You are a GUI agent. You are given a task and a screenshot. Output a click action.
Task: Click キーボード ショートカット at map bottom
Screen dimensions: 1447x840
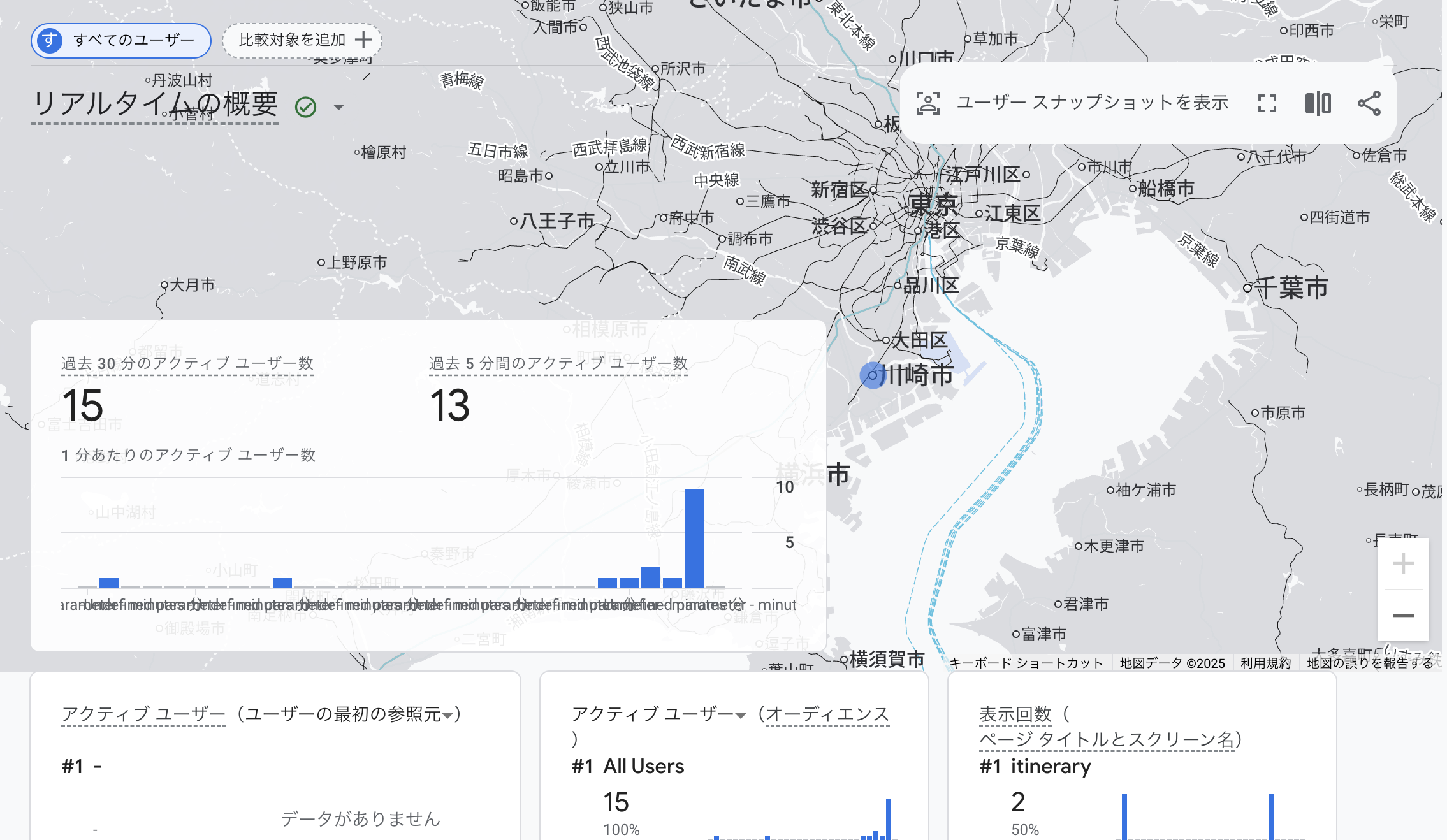pyautogui.click(x=1024, y=663)
